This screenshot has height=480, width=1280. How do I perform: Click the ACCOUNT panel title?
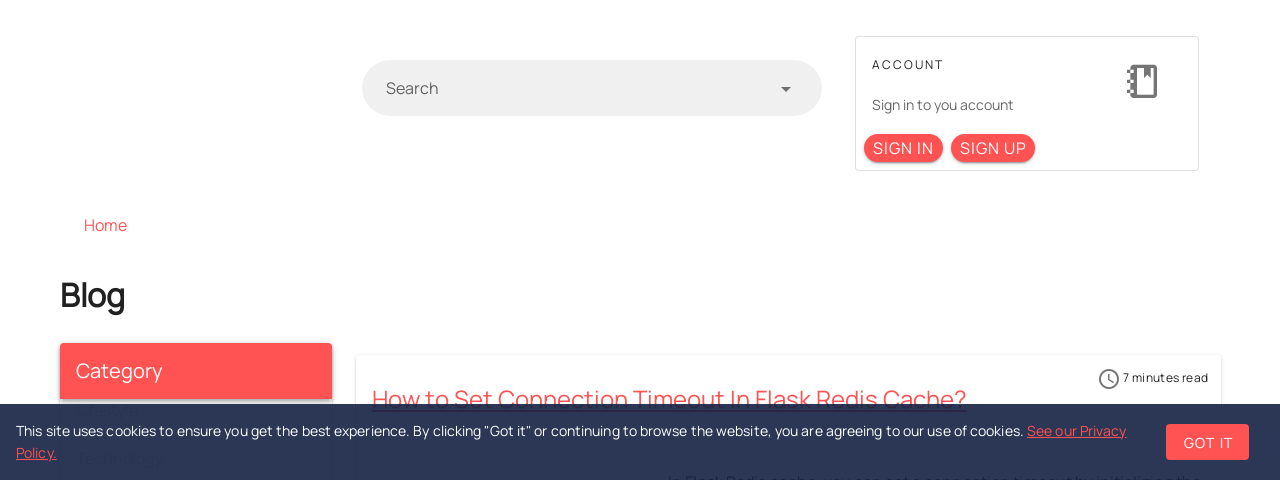click(907, 64)
